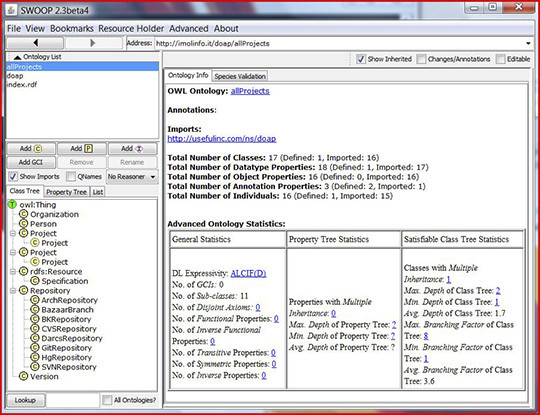Click in the Address URL field

click(338, 43)
